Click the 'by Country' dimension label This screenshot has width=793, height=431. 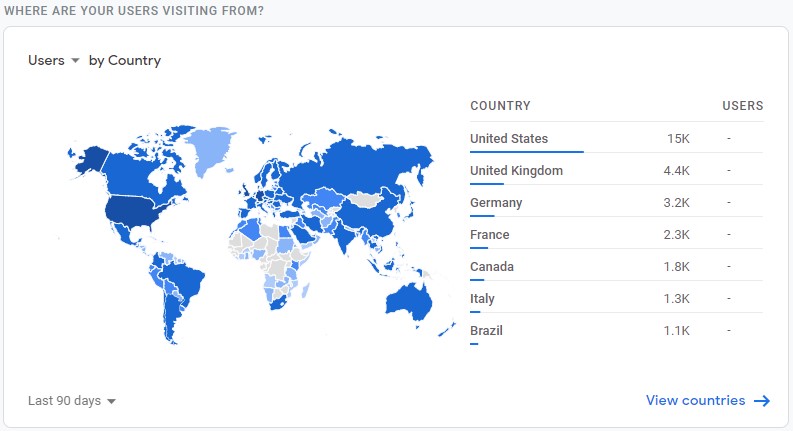(124, 60)
